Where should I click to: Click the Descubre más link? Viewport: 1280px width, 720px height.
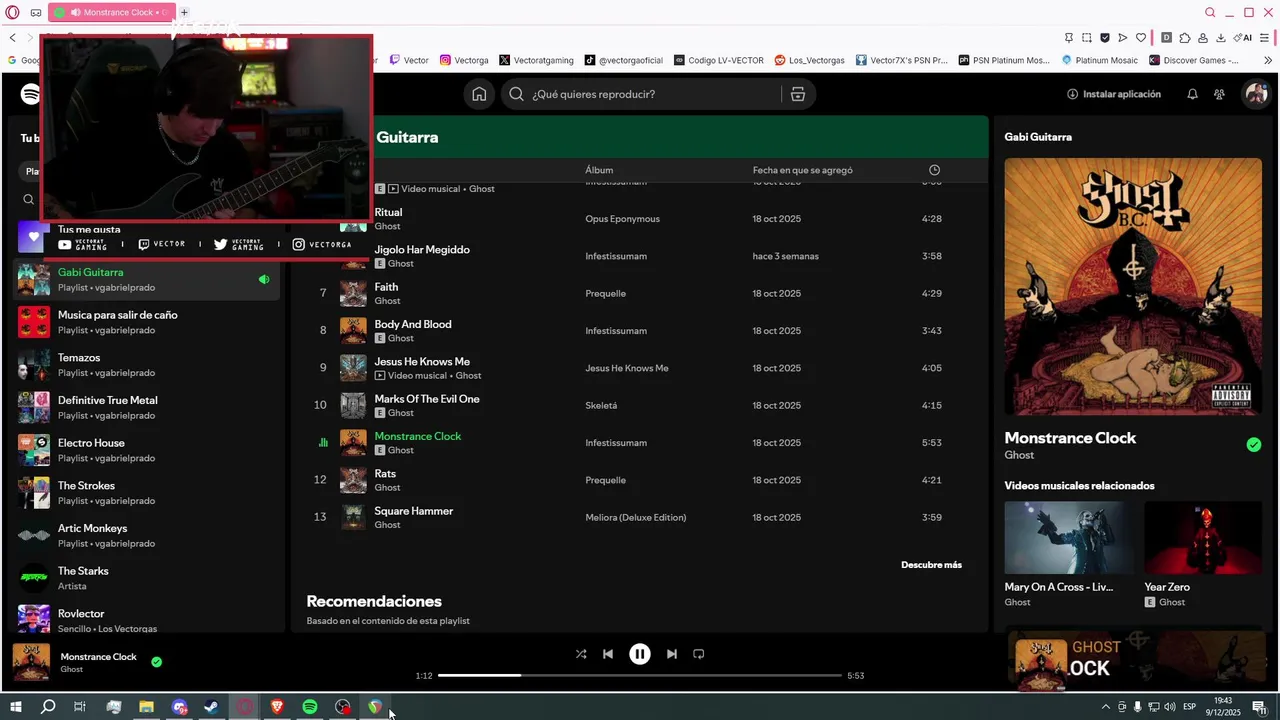931,565
